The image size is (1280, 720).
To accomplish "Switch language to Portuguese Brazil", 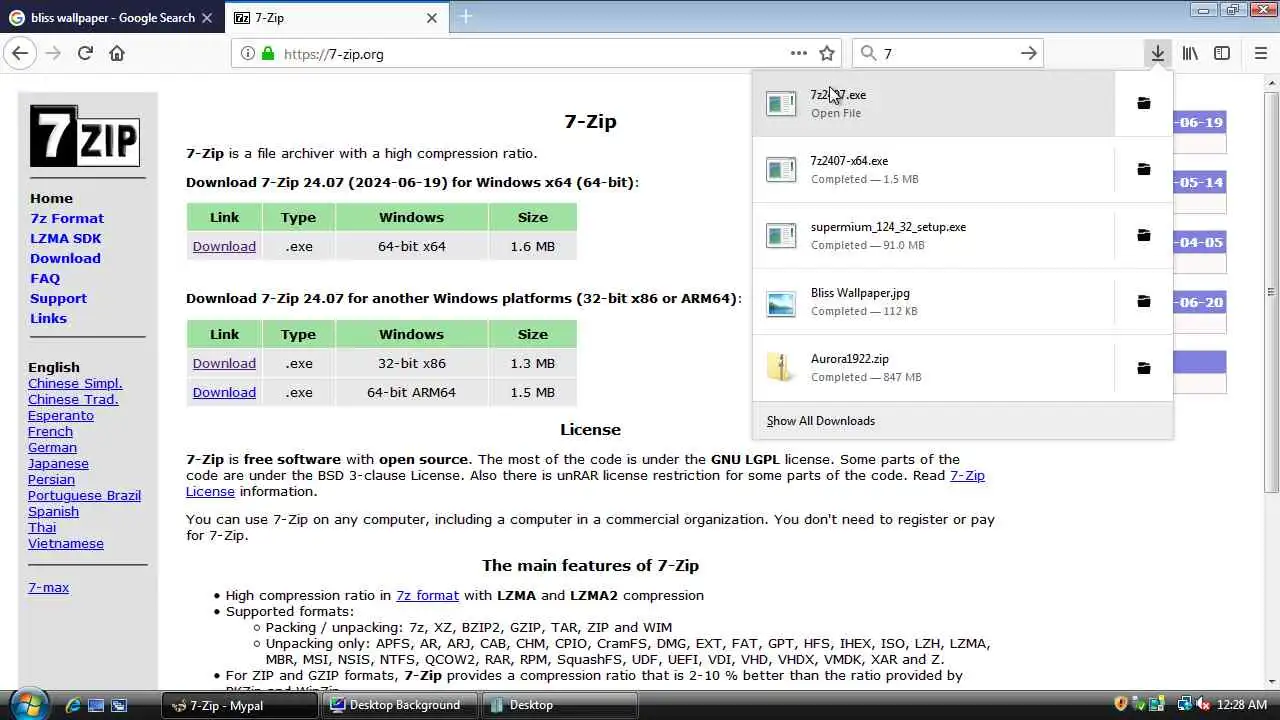I will coord(84,495).
